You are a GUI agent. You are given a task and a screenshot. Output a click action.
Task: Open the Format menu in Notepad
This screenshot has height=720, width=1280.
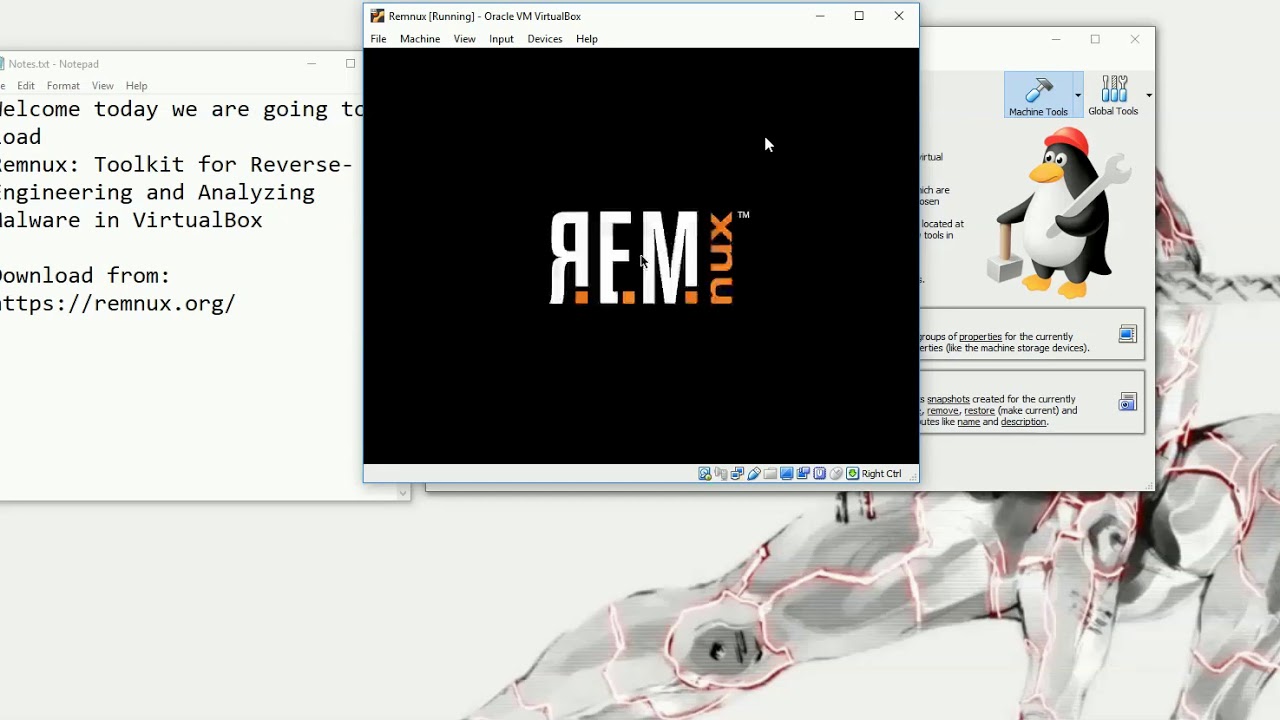point(63,86)
